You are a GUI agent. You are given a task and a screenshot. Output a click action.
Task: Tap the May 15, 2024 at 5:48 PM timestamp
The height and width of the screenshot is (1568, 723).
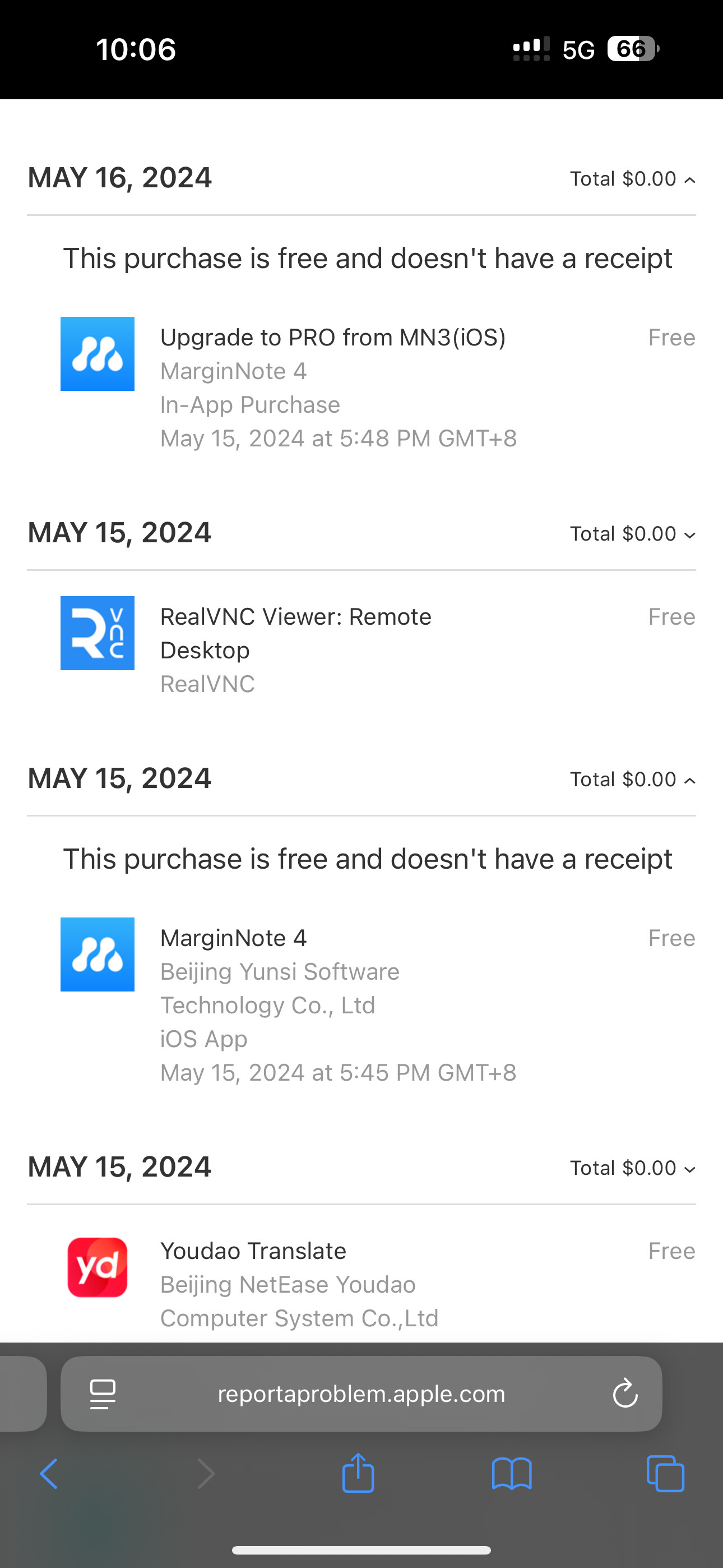click(x=339, y=438)
